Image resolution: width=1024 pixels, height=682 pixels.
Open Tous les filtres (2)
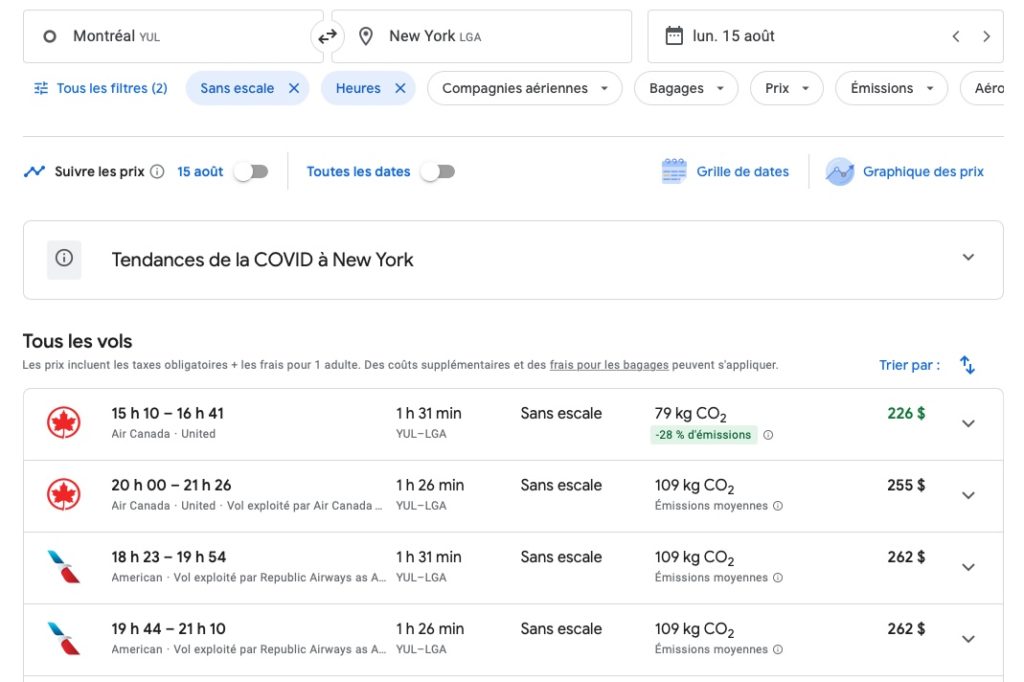[100, 88]
